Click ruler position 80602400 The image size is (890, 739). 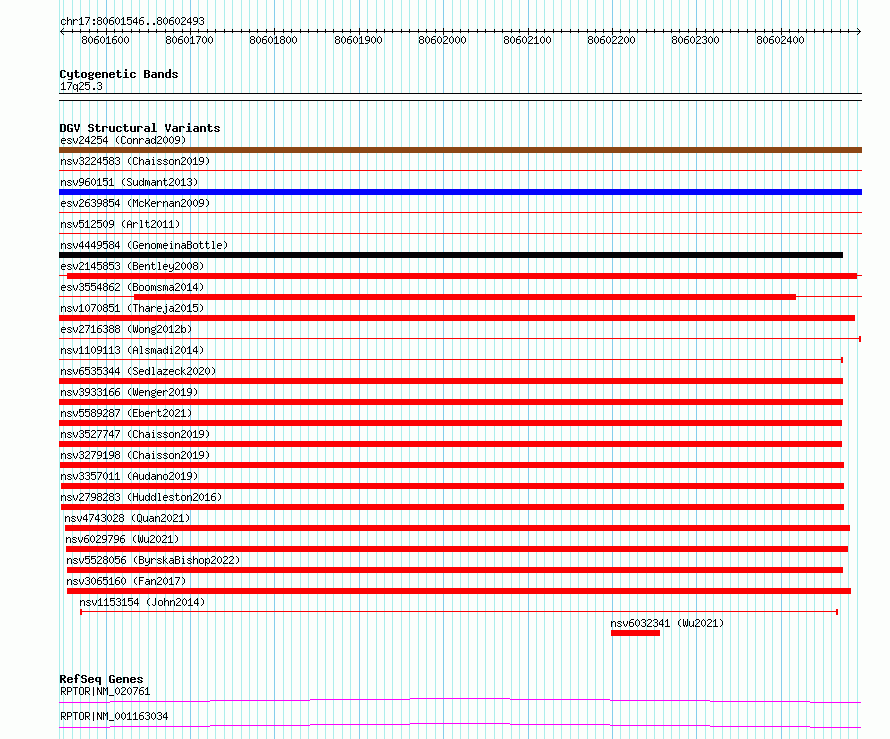780,40
